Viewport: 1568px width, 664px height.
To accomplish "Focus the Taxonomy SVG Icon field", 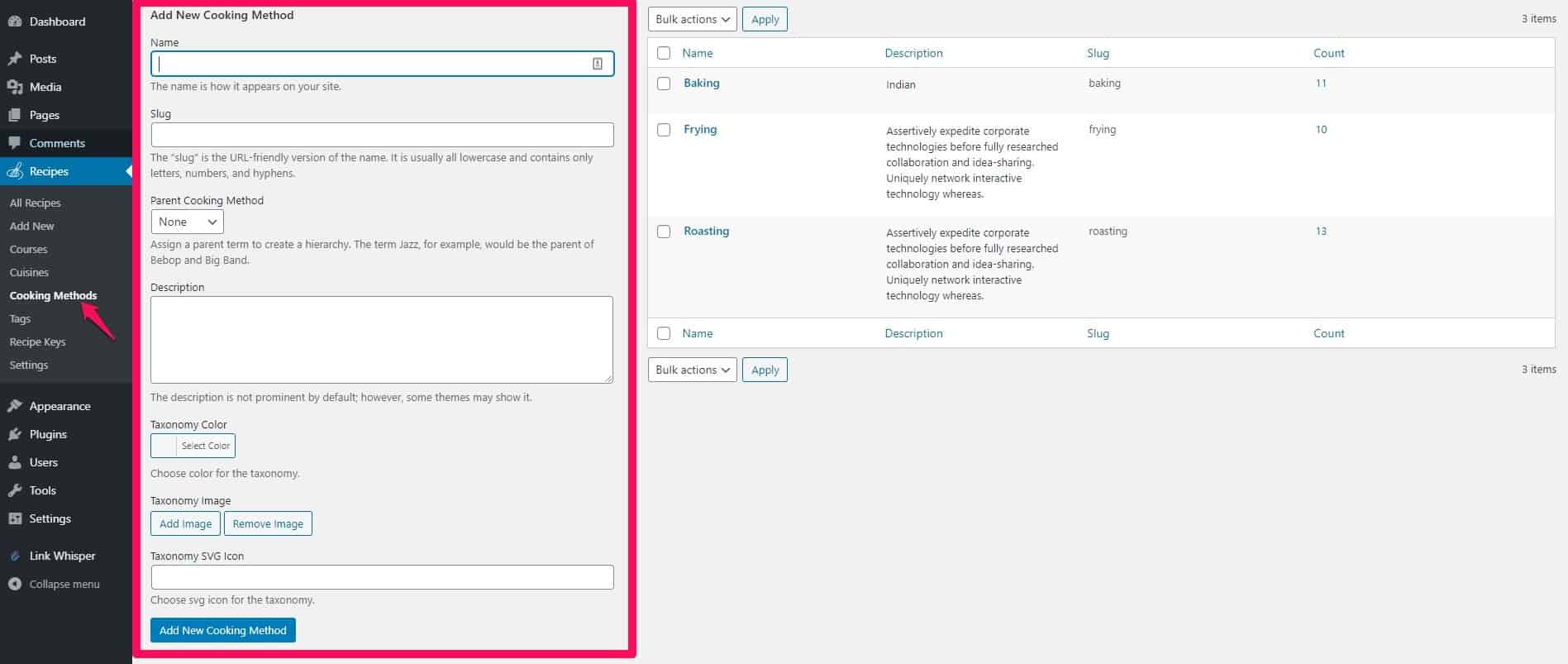I will [x=383, y=577].
